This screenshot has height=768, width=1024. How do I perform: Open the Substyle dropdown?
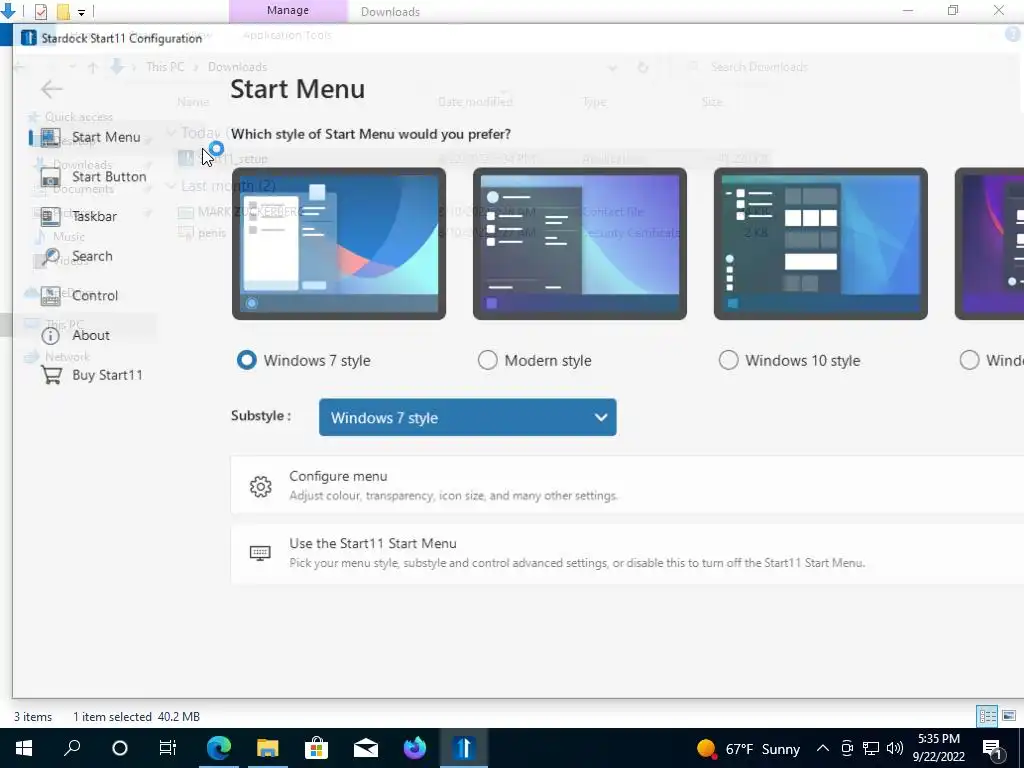468,417
